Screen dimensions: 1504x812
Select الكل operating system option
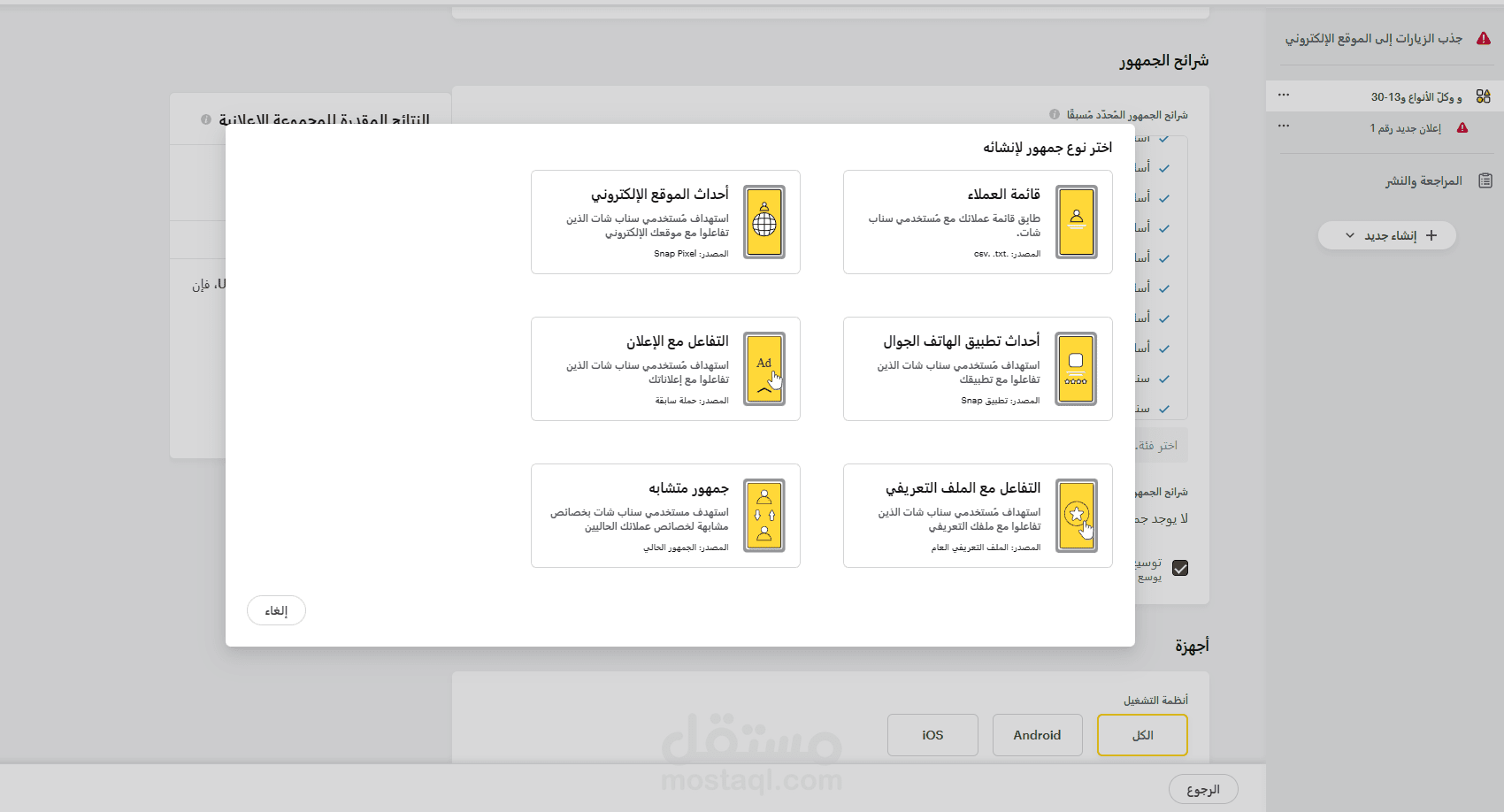tap(1142, 735)
